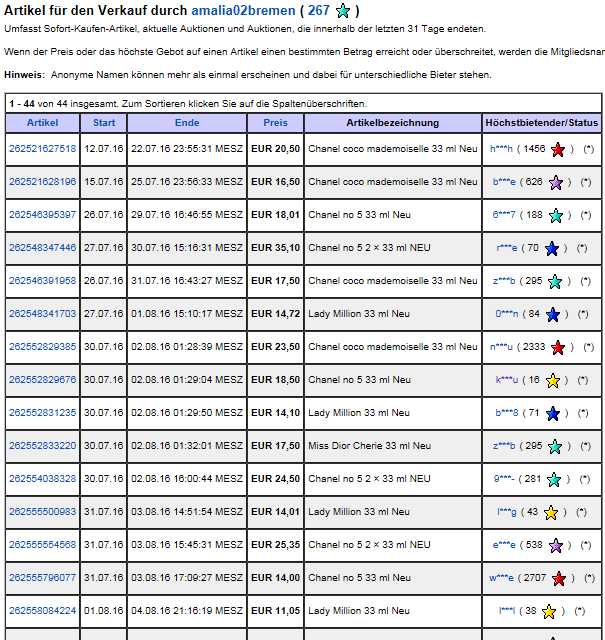Select price EUR 35,10
Screen dimensions: 605x640
click(276, 248)
